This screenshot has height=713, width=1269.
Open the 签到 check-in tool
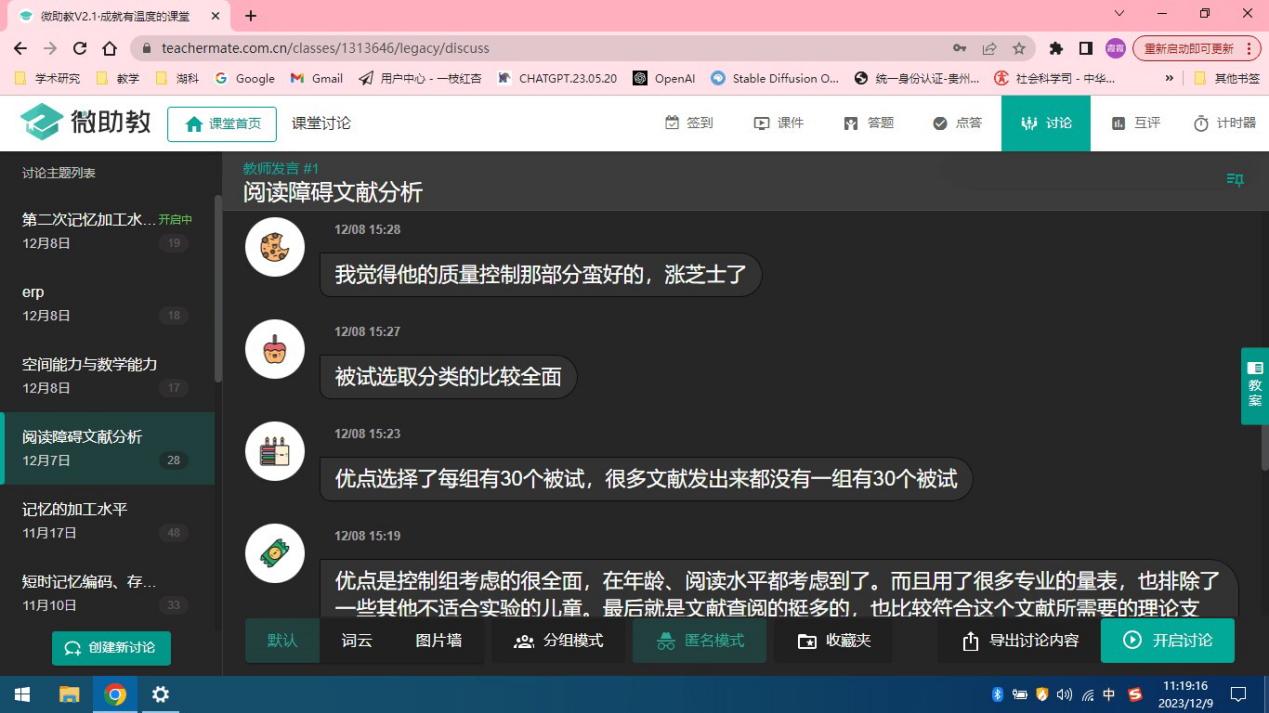point(689,123)
